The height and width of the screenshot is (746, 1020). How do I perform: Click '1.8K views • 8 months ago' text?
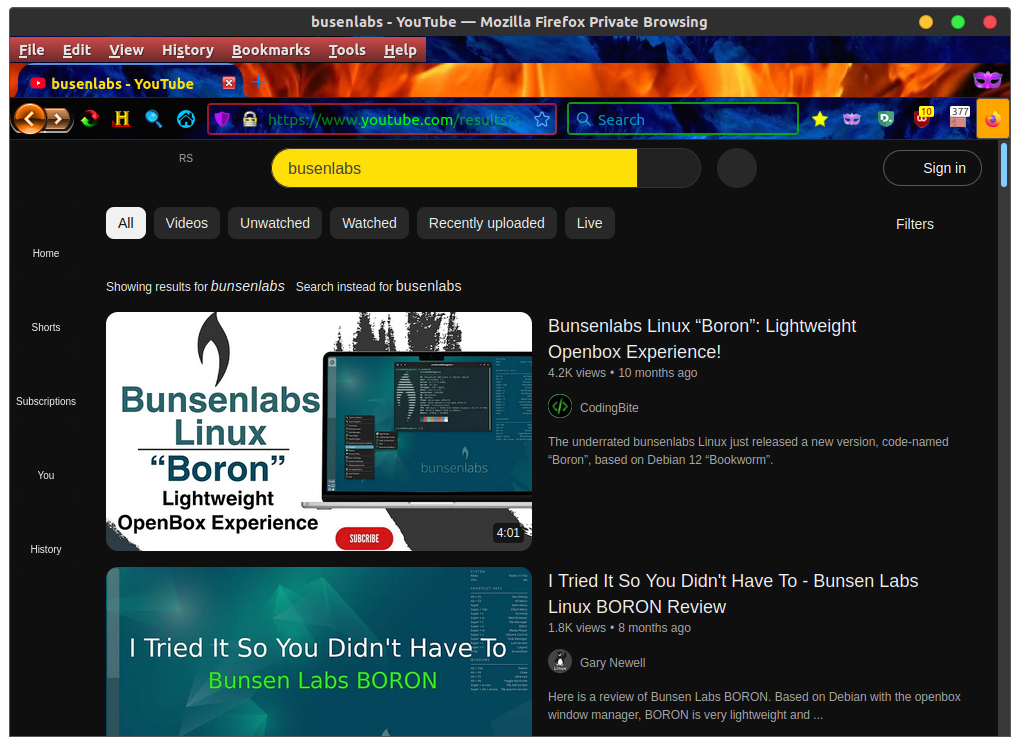point(619,628)
